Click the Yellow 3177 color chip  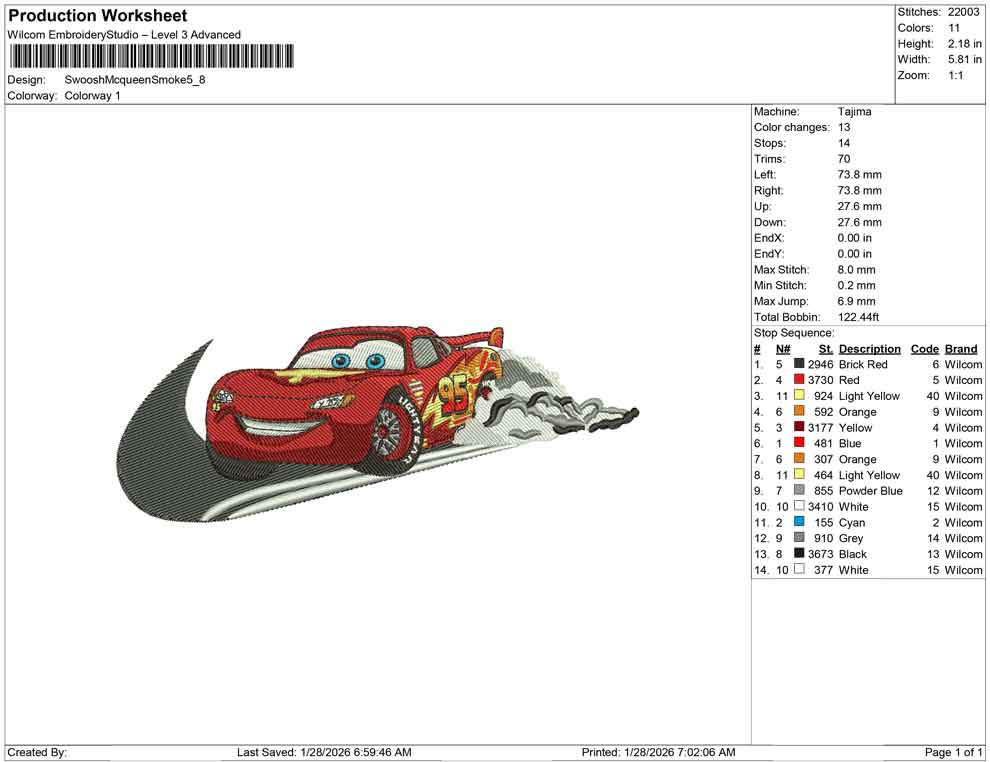(797, 427)
